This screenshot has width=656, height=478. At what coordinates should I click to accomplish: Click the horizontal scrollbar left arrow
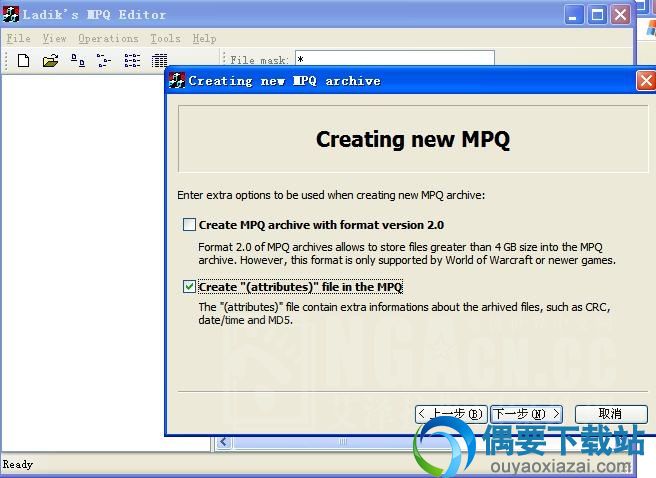tap(224, 442)
